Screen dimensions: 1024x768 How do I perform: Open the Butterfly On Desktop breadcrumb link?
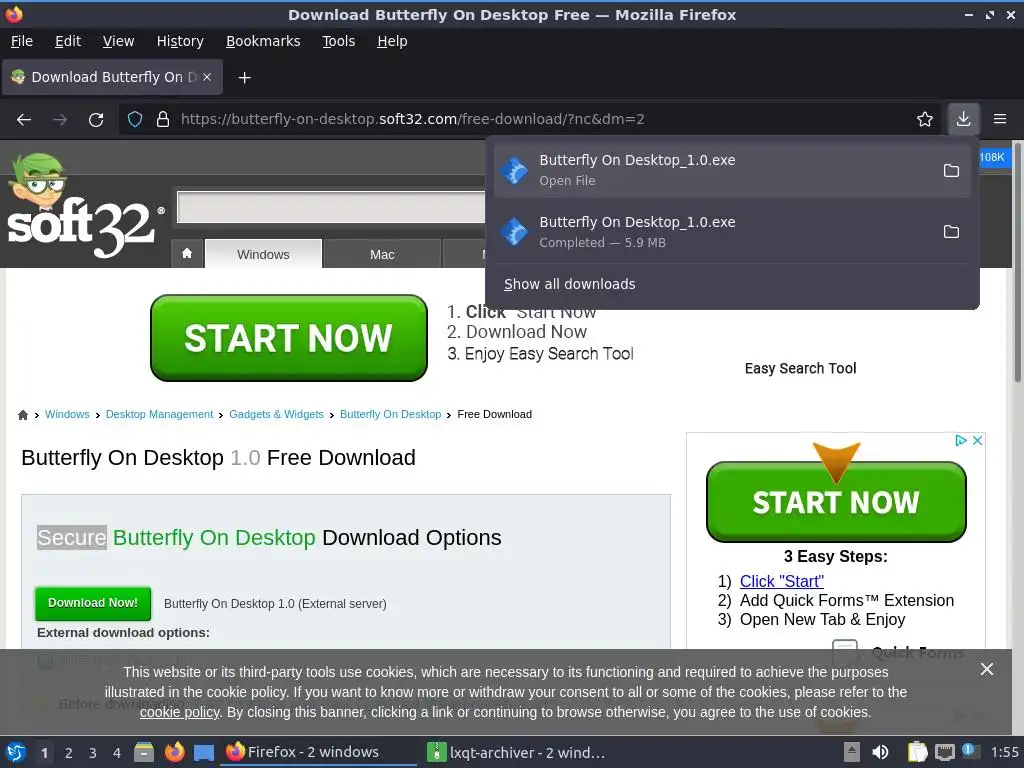click(391, 414)
